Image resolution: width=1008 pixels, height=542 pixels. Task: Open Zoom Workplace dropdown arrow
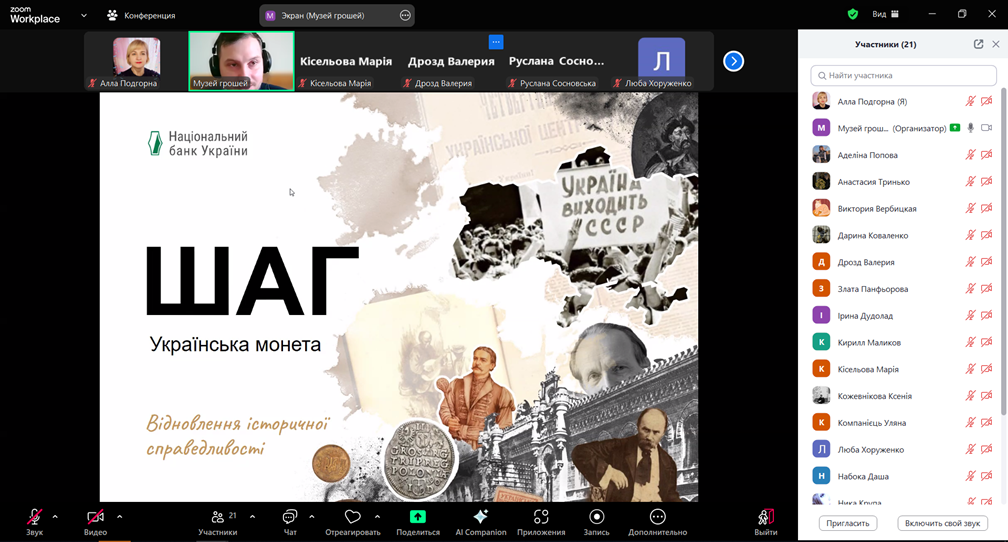[84, 15]
